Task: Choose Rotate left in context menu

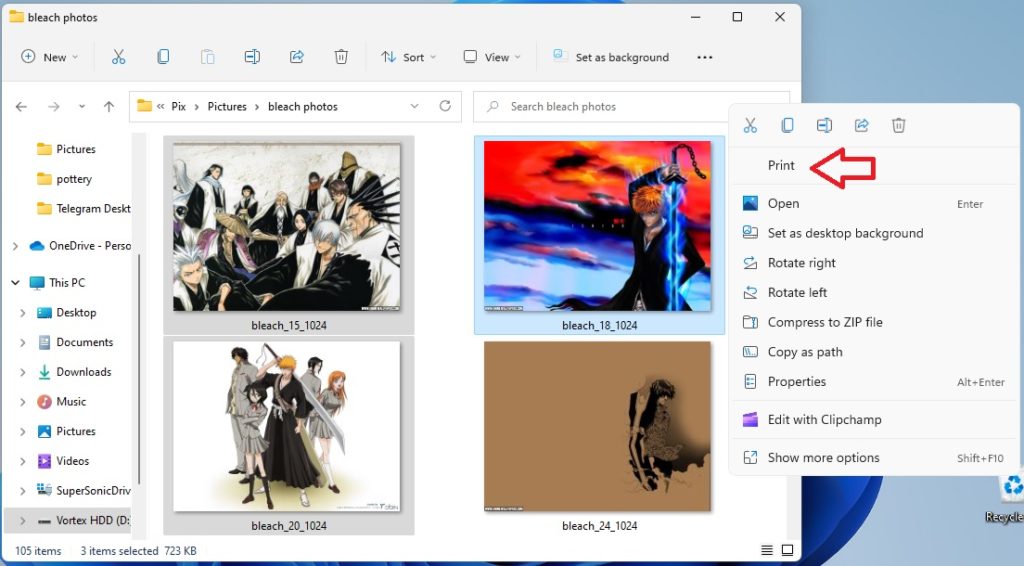Action: coord(874,292)
